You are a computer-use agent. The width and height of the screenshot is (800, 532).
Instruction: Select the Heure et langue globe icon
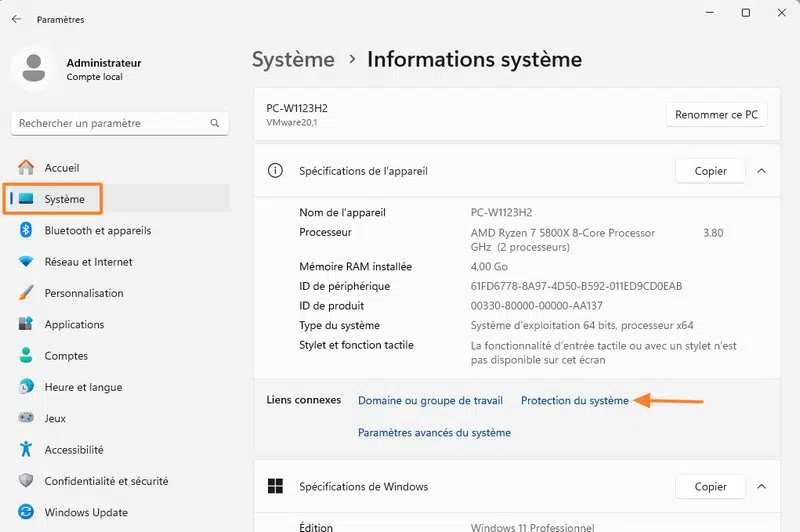(26, 387)
